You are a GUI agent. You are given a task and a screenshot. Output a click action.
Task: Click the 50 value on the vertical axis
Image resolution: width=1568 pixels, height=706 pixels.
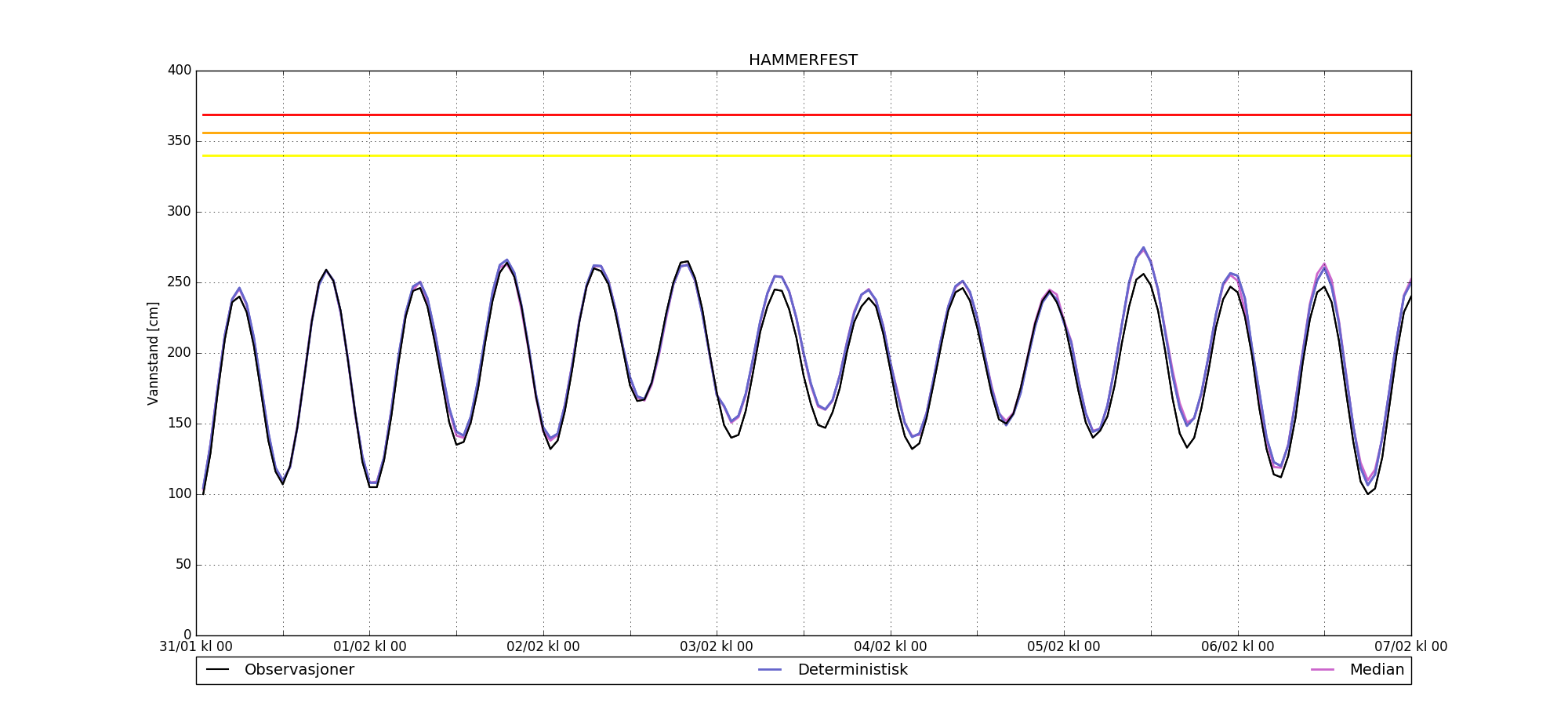tap(183, 565)
